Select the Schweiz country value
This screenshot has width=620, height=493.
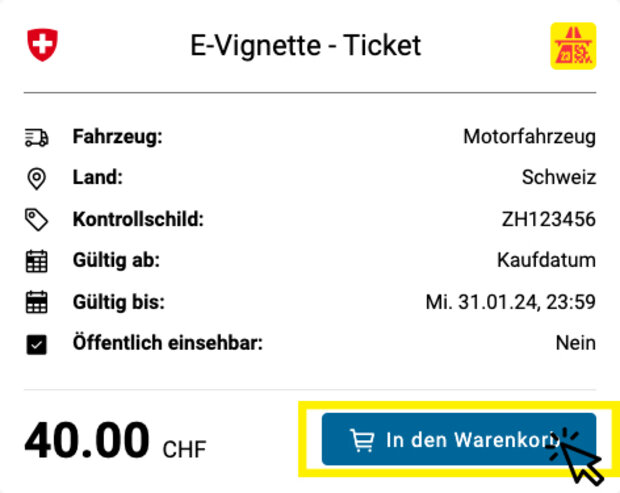(x=558, y=178)
